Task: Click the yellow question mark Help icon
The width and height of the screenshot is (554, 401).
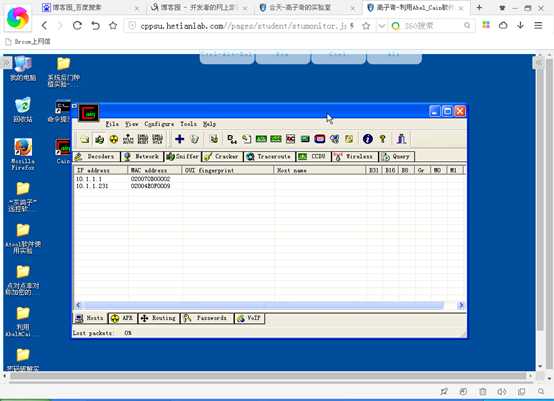Action: pos(382,139)
